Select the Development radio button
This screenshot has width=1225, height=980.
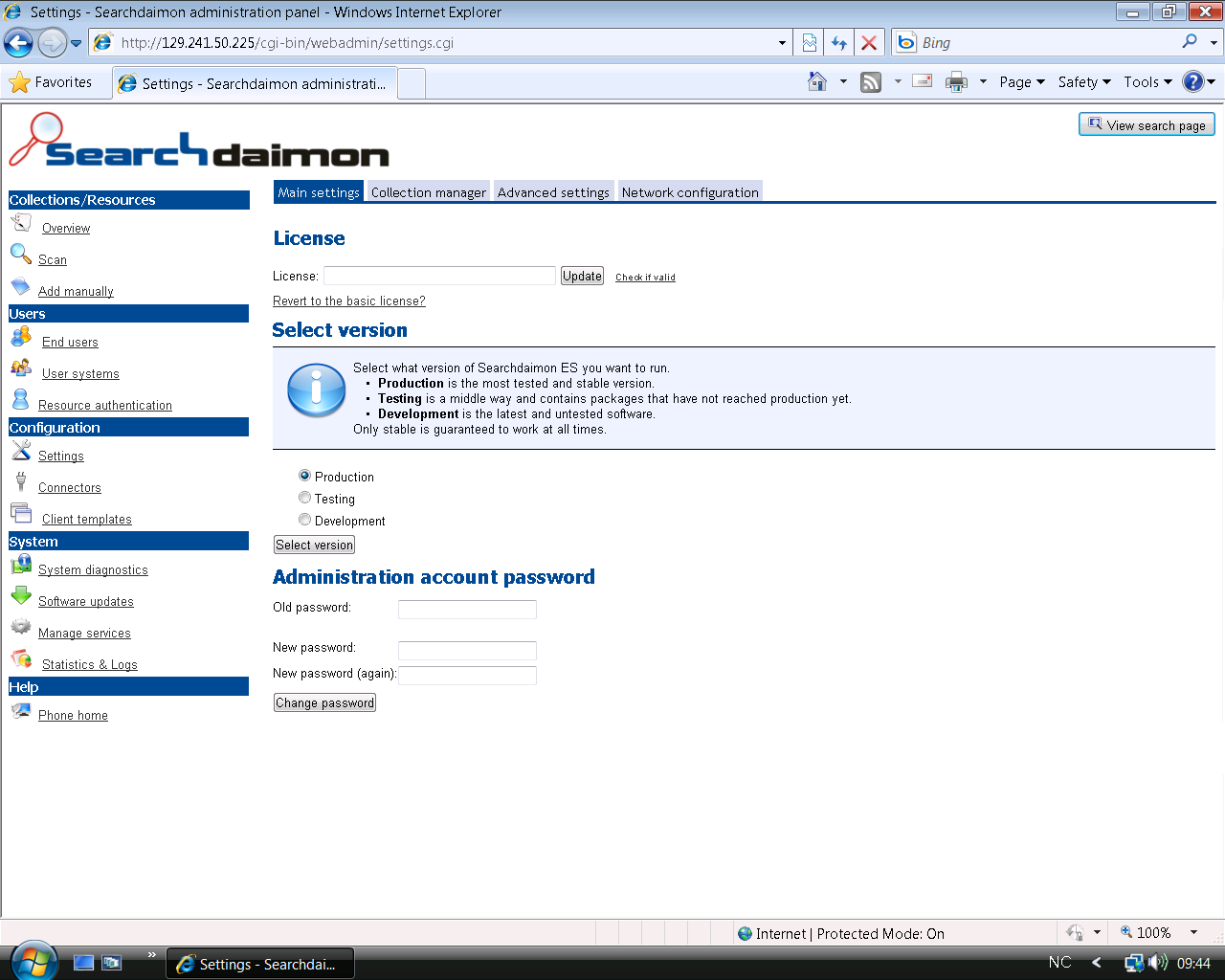304,520
